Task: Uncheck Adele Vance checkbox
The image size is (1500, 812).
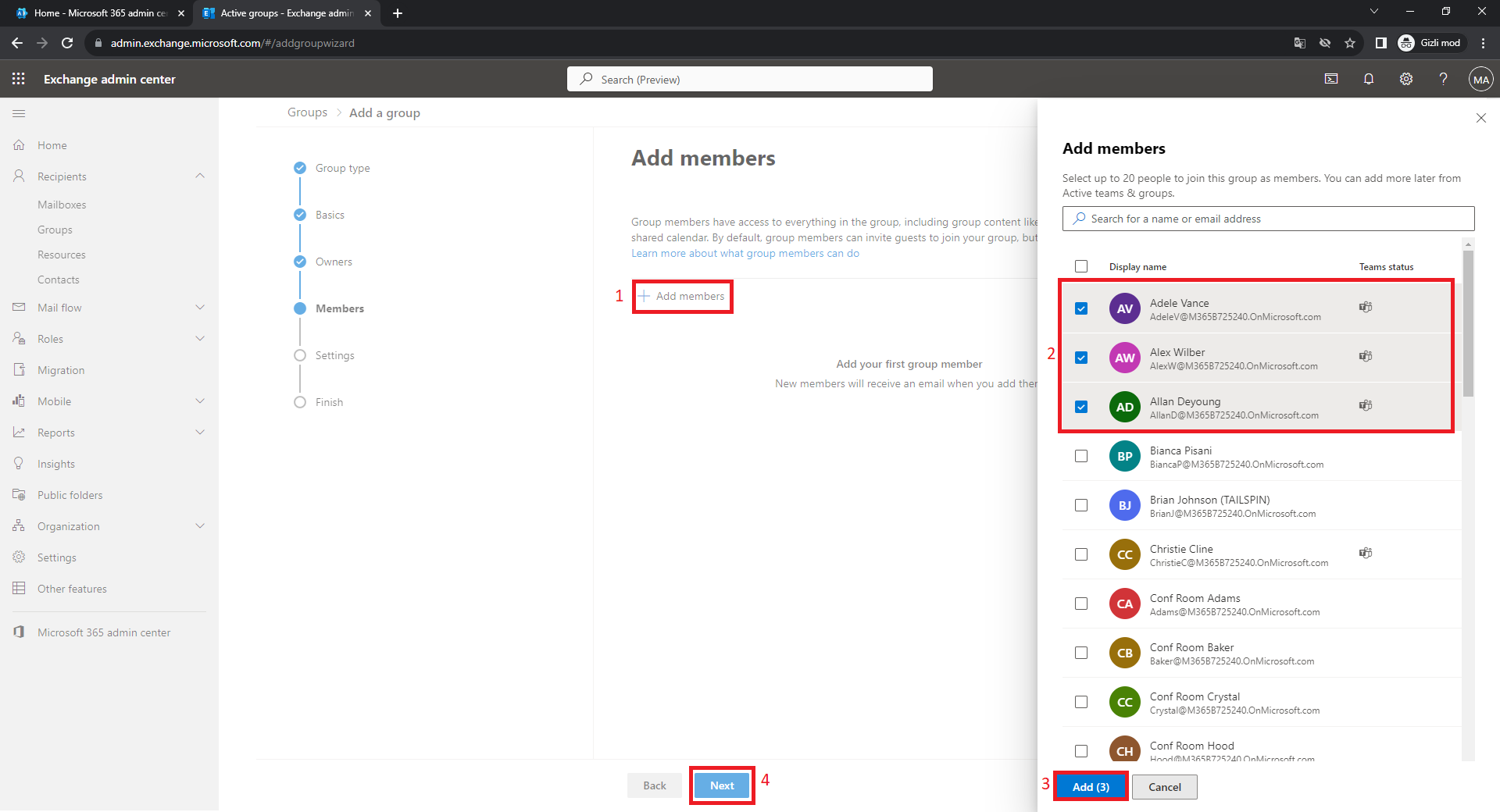Action: click(x=1081, y=308)
